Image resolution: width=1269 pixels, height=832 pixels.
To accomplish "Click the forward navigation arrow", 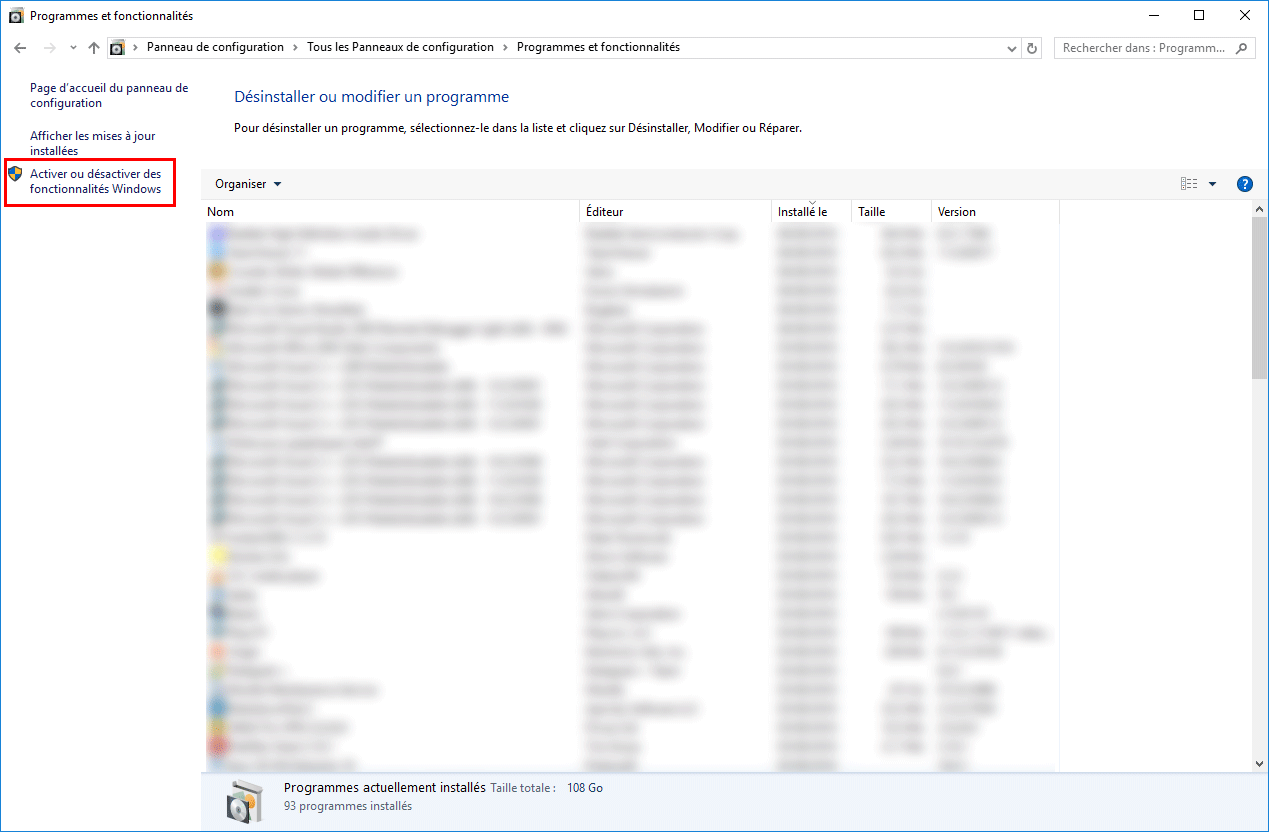I will [50, 48].
